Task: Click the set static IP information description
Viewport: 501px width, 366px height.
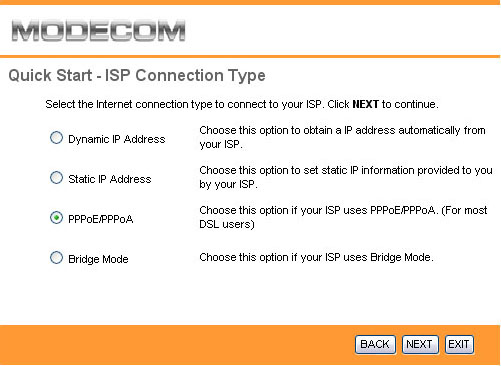Action: tap(346, 177)
